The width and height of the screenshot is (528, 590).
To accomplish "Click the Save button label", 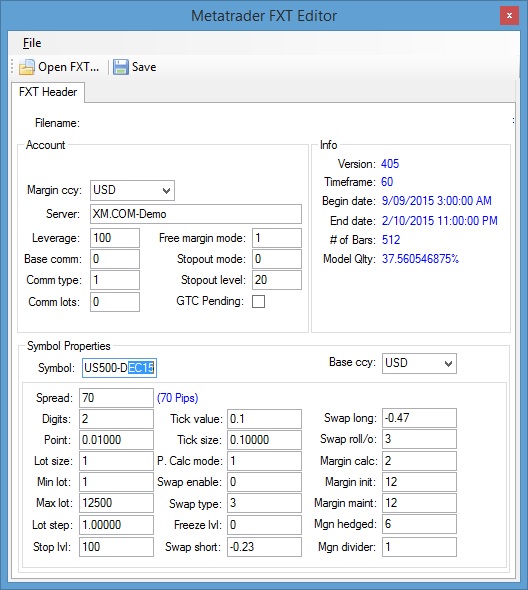I will pyautogui.click(x=144, y=67).
